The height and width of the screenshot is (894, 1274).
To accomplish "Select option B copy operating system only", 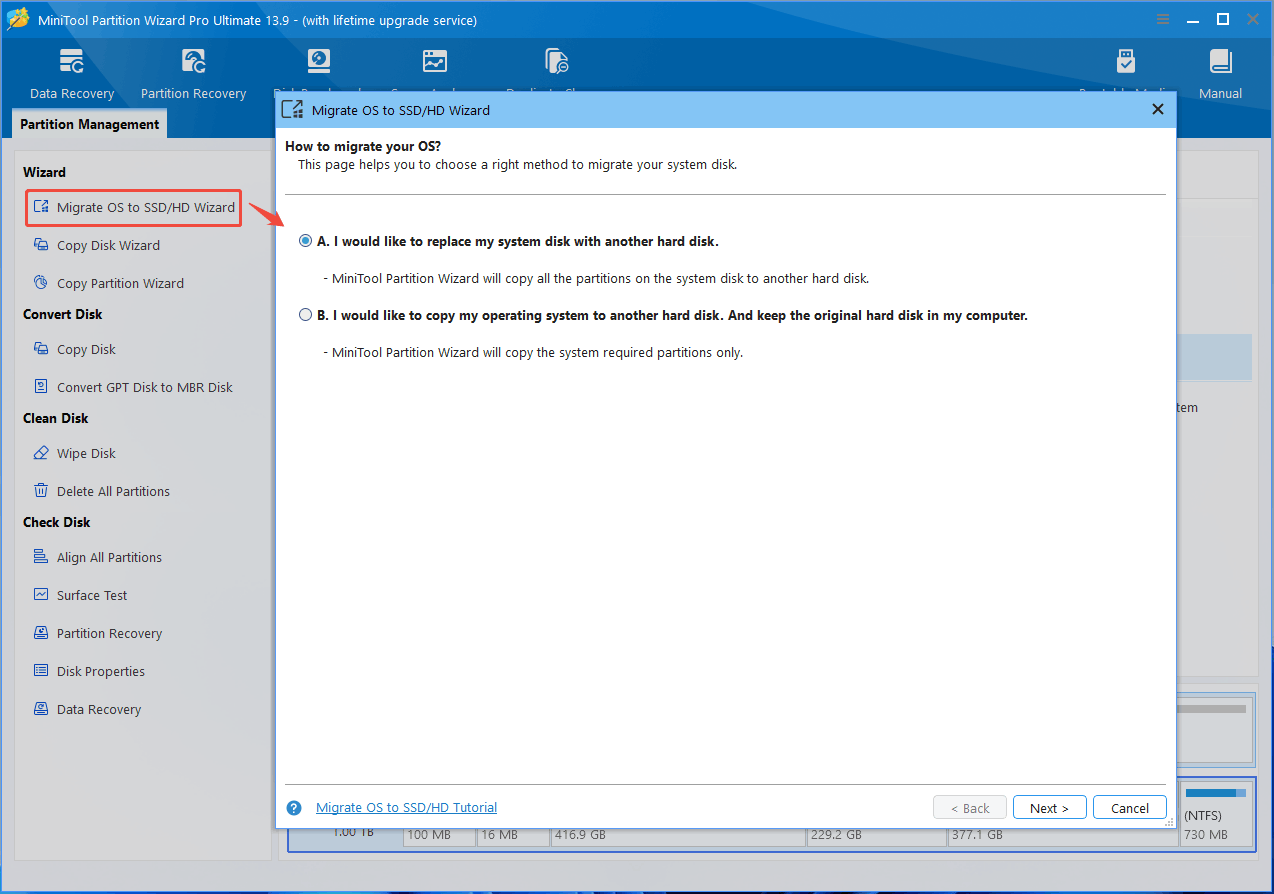I will [x=306, y=315].
